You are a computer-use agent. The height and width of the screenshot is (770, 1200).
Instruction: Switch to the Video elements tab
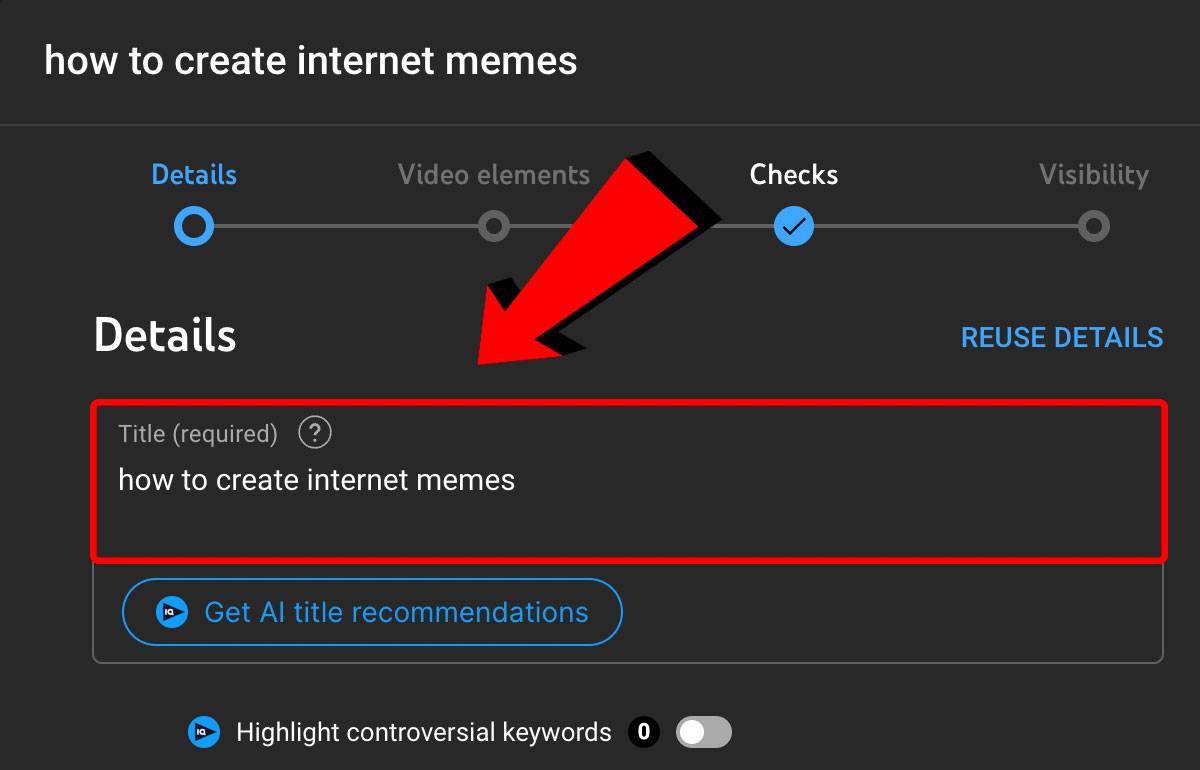494,175
